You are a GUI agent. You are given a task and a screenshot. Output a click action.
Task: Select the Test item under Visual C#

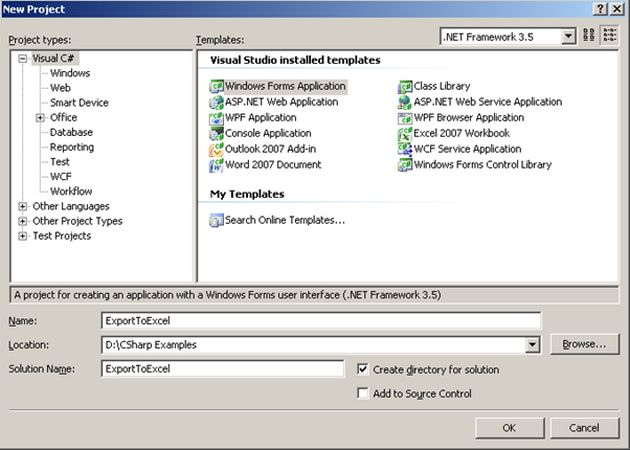(x=60, y=162)
